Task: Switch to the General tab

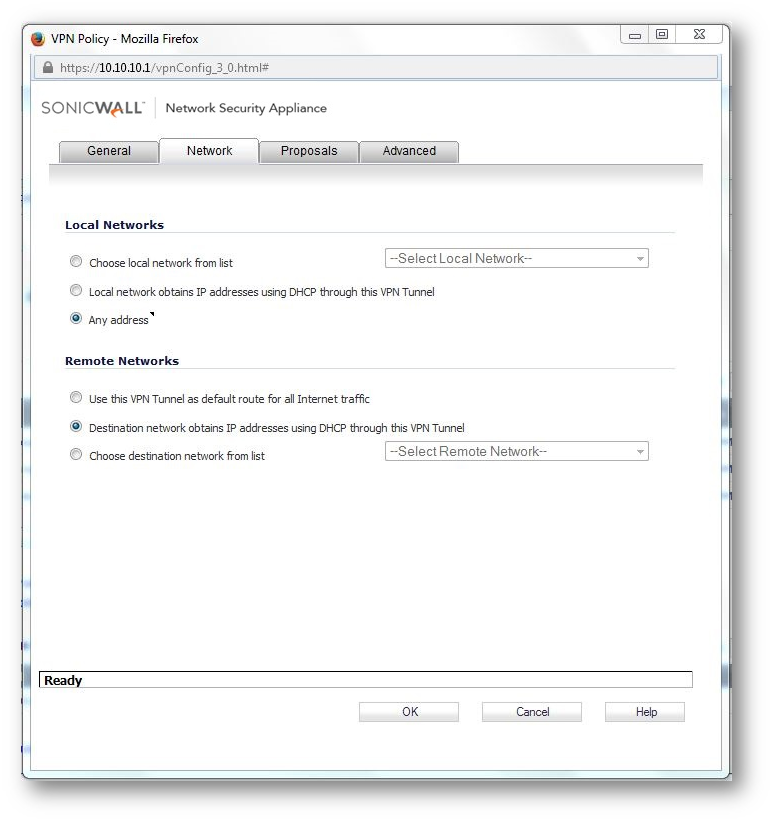Action: point(109,152)
